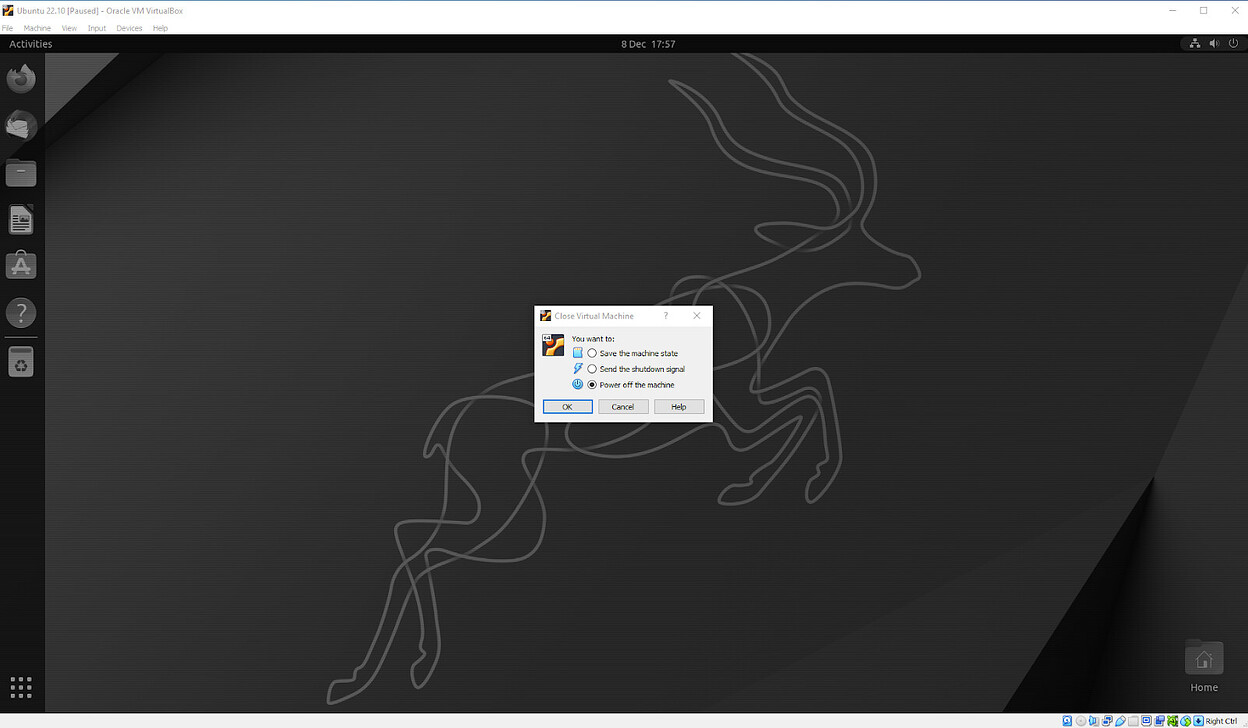Open the GNOME system status menu

[1214, 43]
